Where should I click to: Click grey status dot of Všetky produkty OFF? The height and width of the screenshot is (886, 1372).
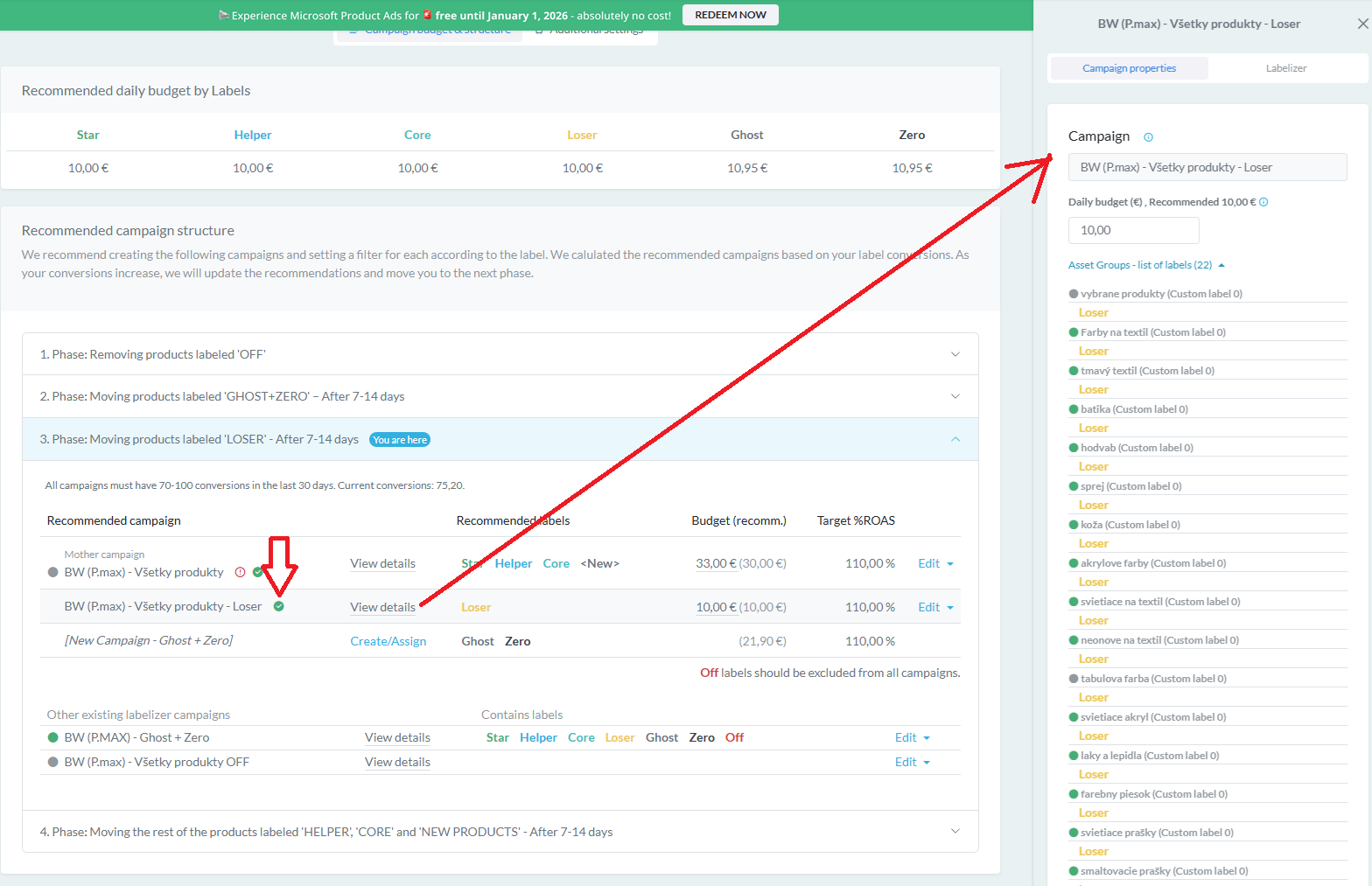52,762
